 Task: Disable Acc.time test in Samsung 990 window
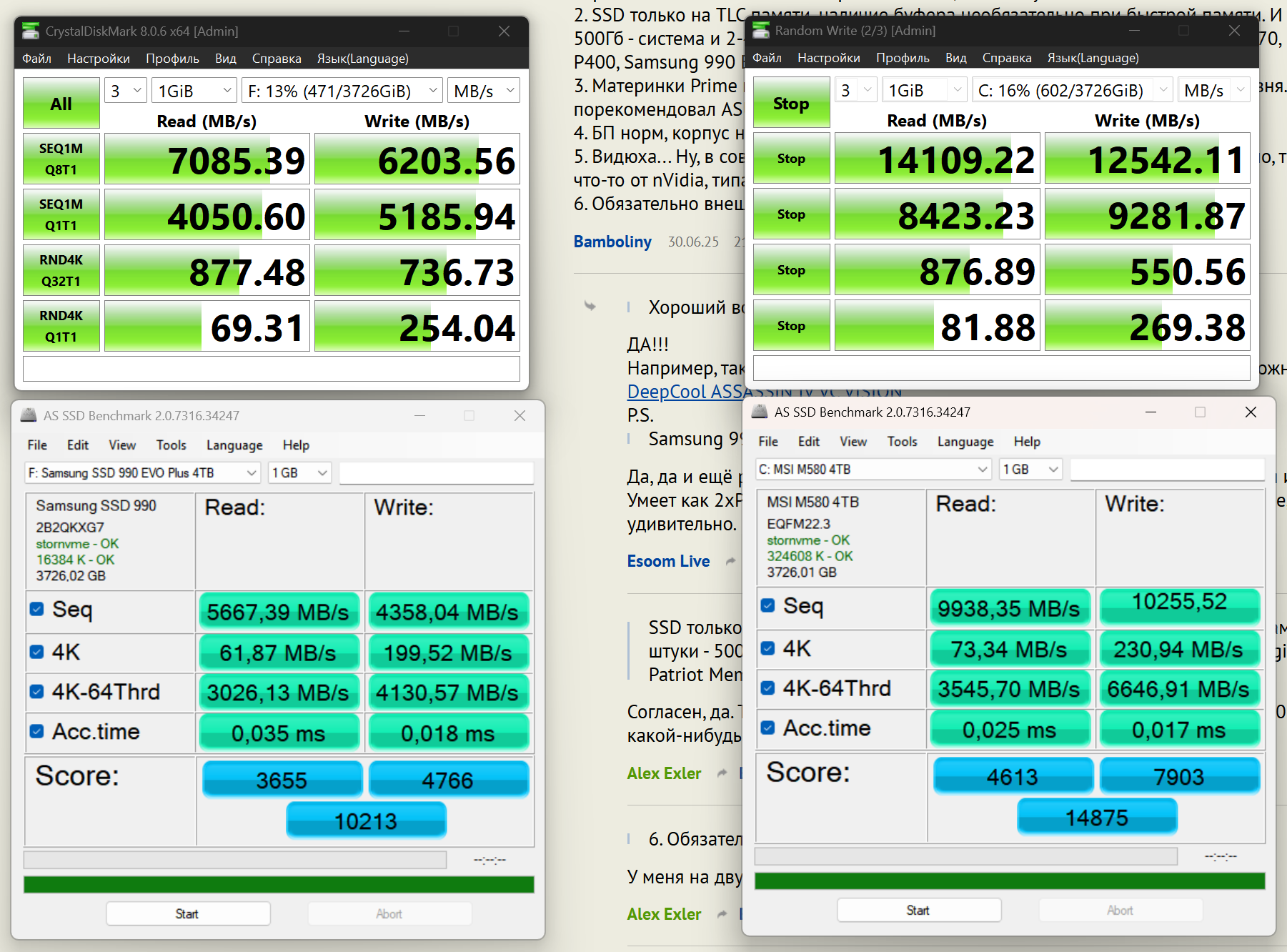pos(37,731)
